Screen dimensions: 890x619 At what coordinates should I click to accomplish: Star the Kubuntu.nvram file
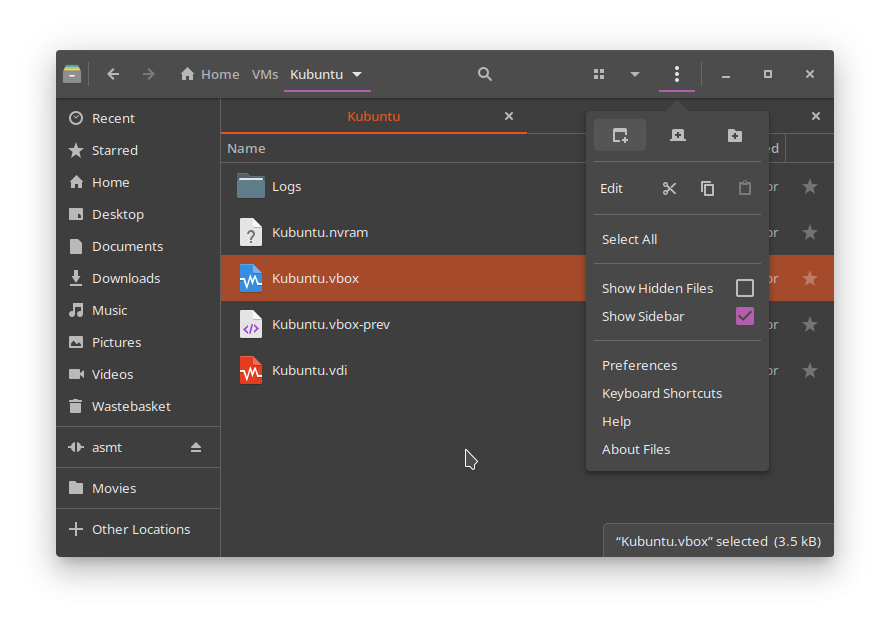pyautogui.click(x=810, y=233)
